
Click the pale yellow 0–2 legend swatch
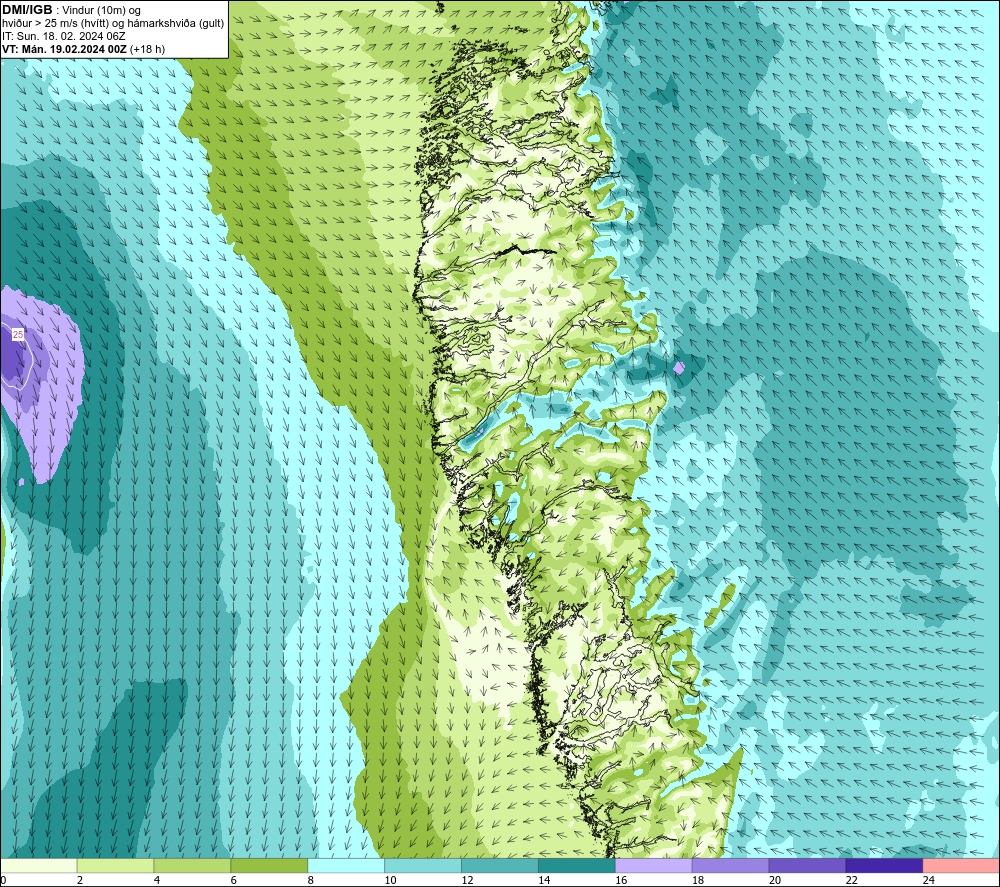38,865
